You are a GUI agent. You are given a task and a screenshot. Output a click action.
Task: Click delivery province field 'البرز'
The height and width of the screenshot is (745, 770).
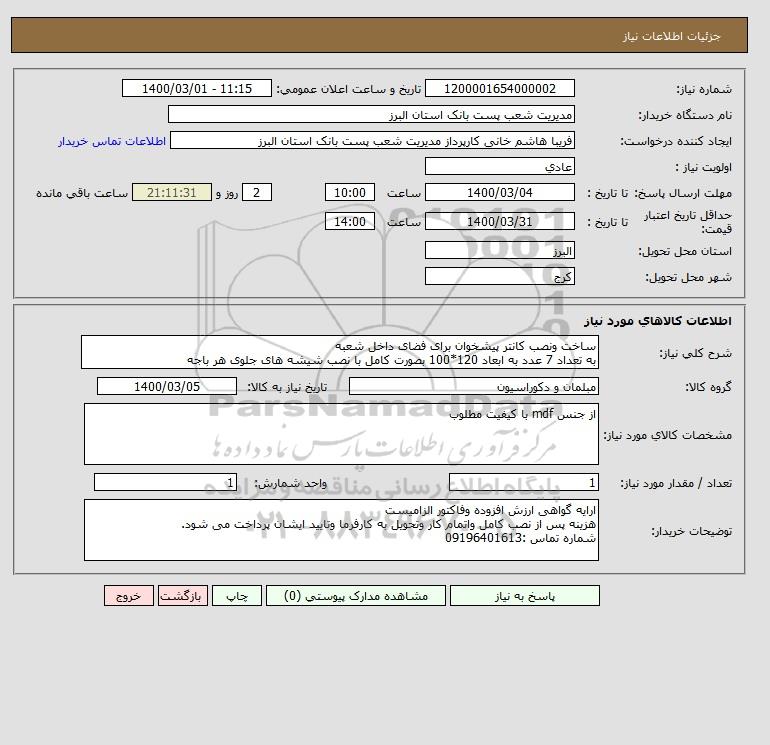point(499,251)
